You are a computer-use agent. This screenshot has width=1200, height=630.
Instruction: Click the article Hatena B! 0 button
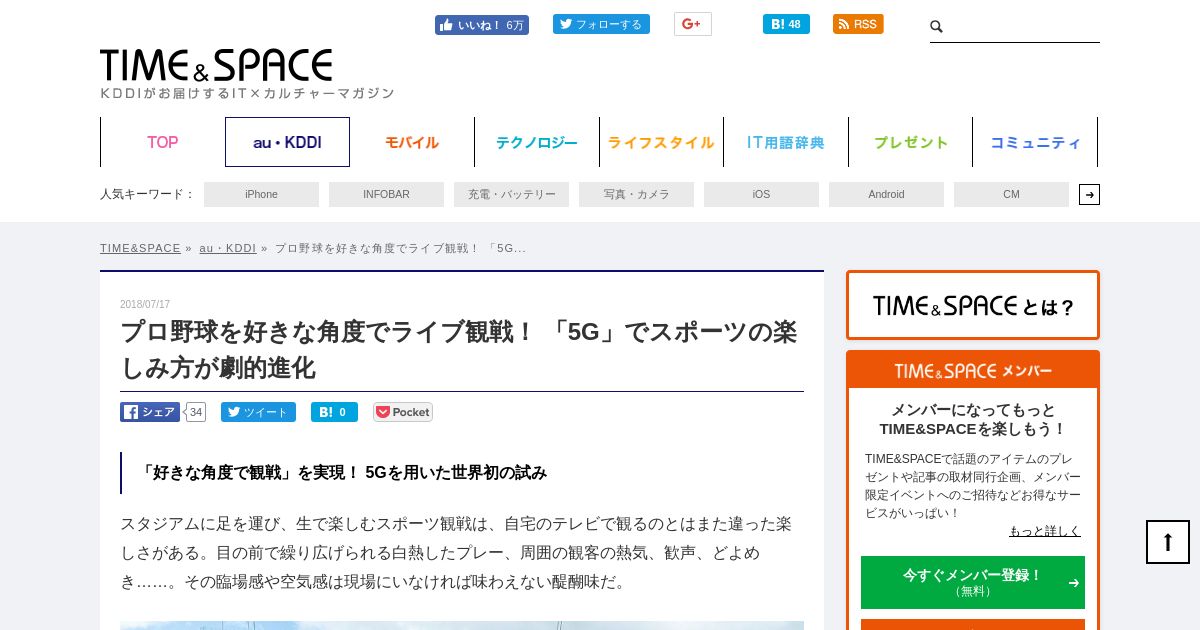tap(334, 412)
